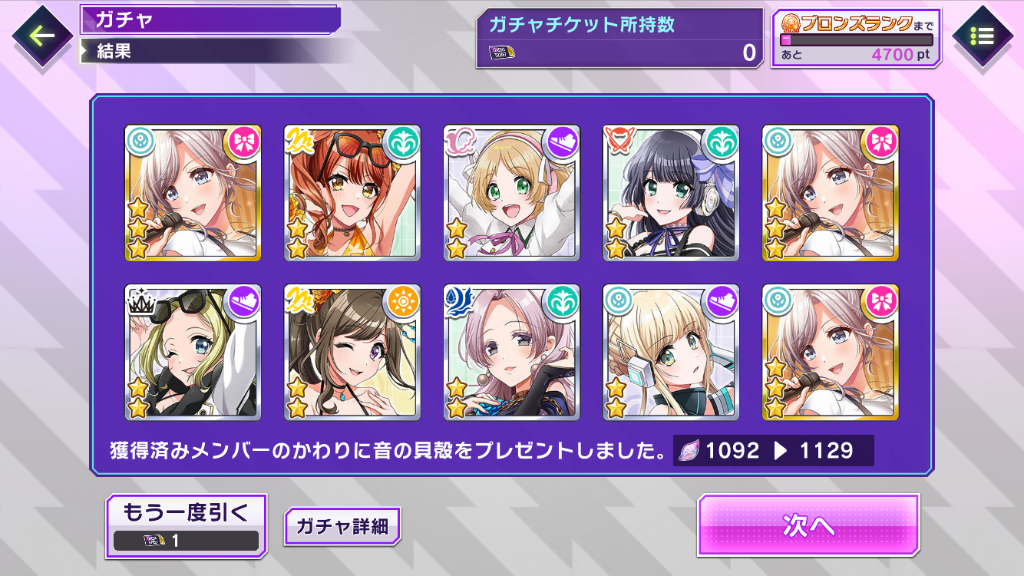Screen dimensions: 1024x576
Task: Tap the gacha ticket icon
Action: (x=502, y=52)
